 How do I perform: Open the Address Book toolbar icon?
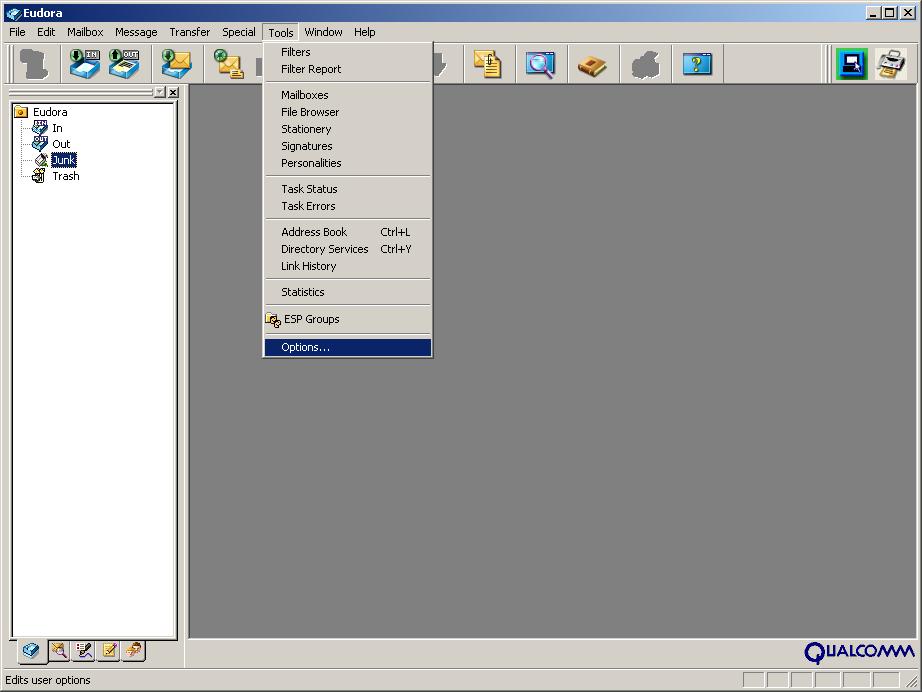[x=592, y=65]
